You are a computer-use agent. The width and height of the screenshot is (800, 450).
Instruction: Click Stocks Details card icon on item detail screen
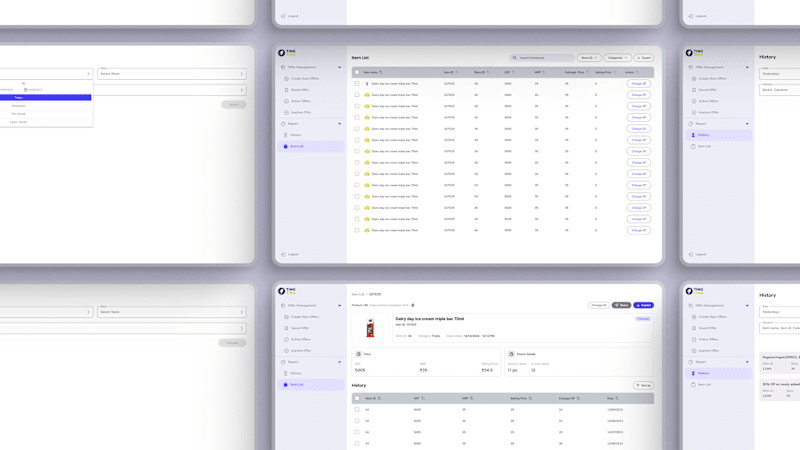511,354
